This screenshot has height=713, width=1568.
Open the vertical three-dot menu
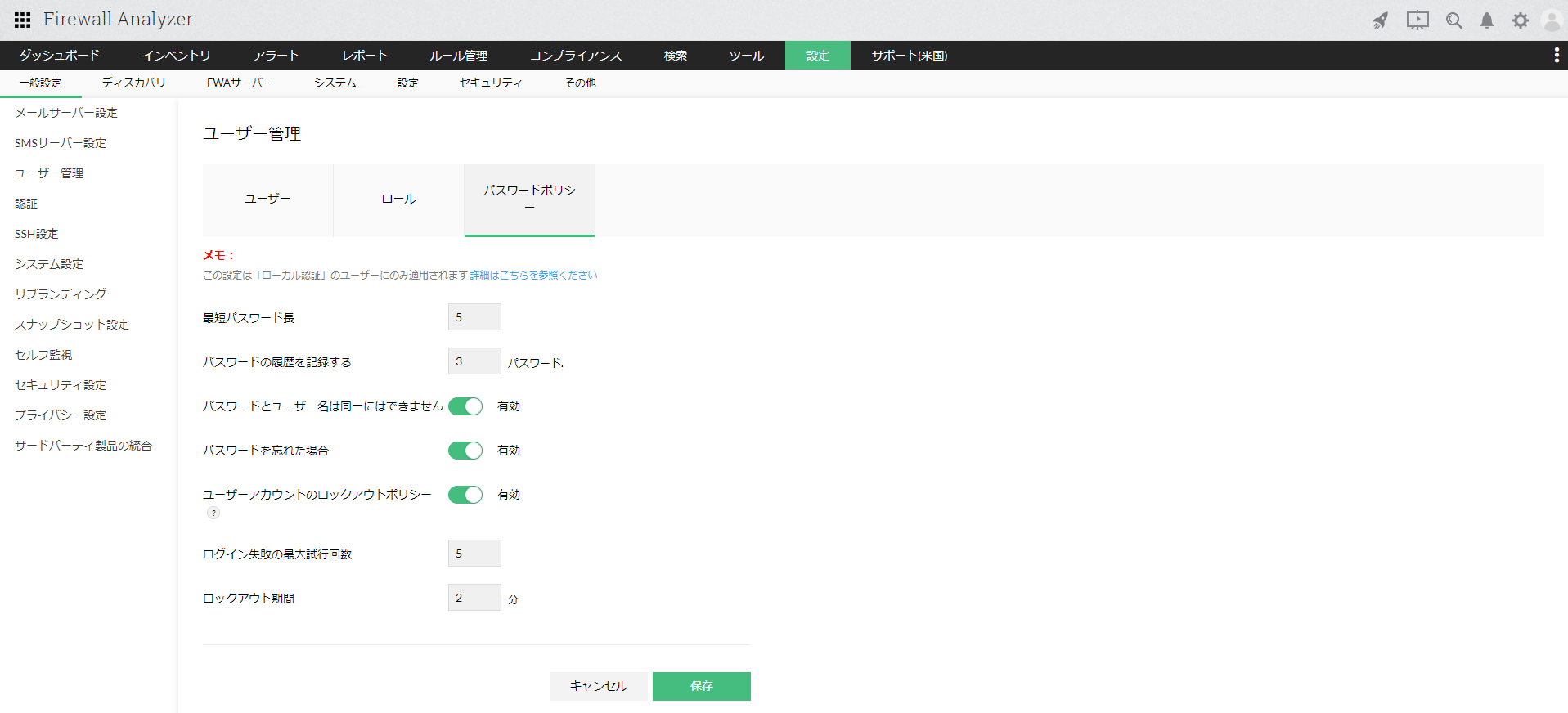click(1556, 55)
